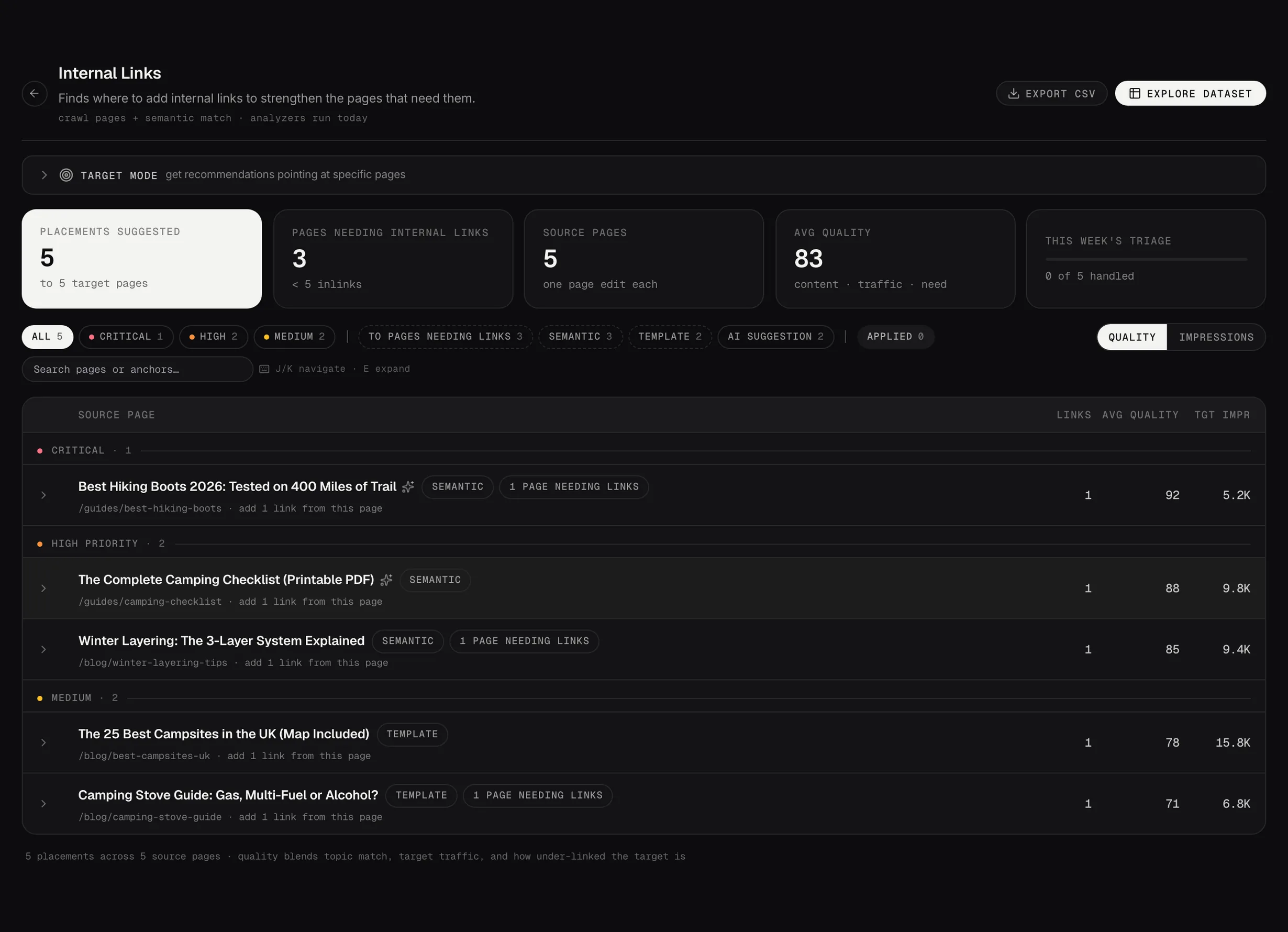Click the LINKS column header
Image resolution: width=1288 pixels, height=932 pixels.
(1074, 415)
